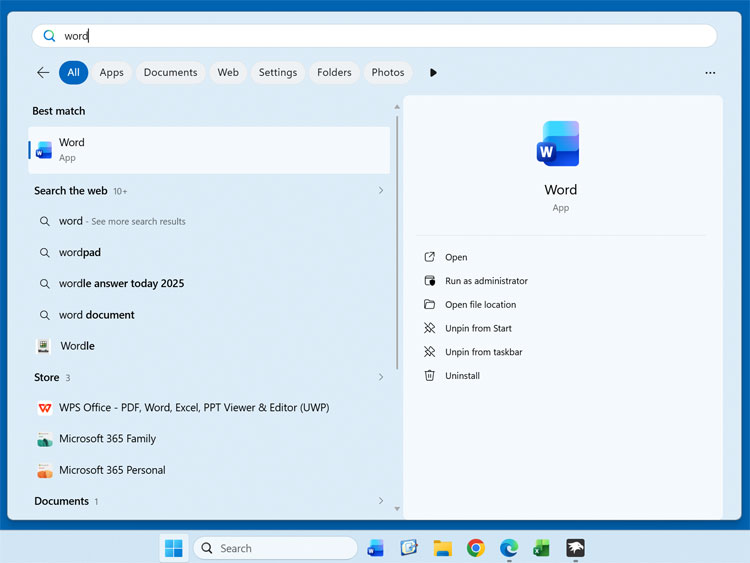This screenshot has height=563, width=750.
Task: Click the Run as administrator shield icon
Action: click(430, 281)
